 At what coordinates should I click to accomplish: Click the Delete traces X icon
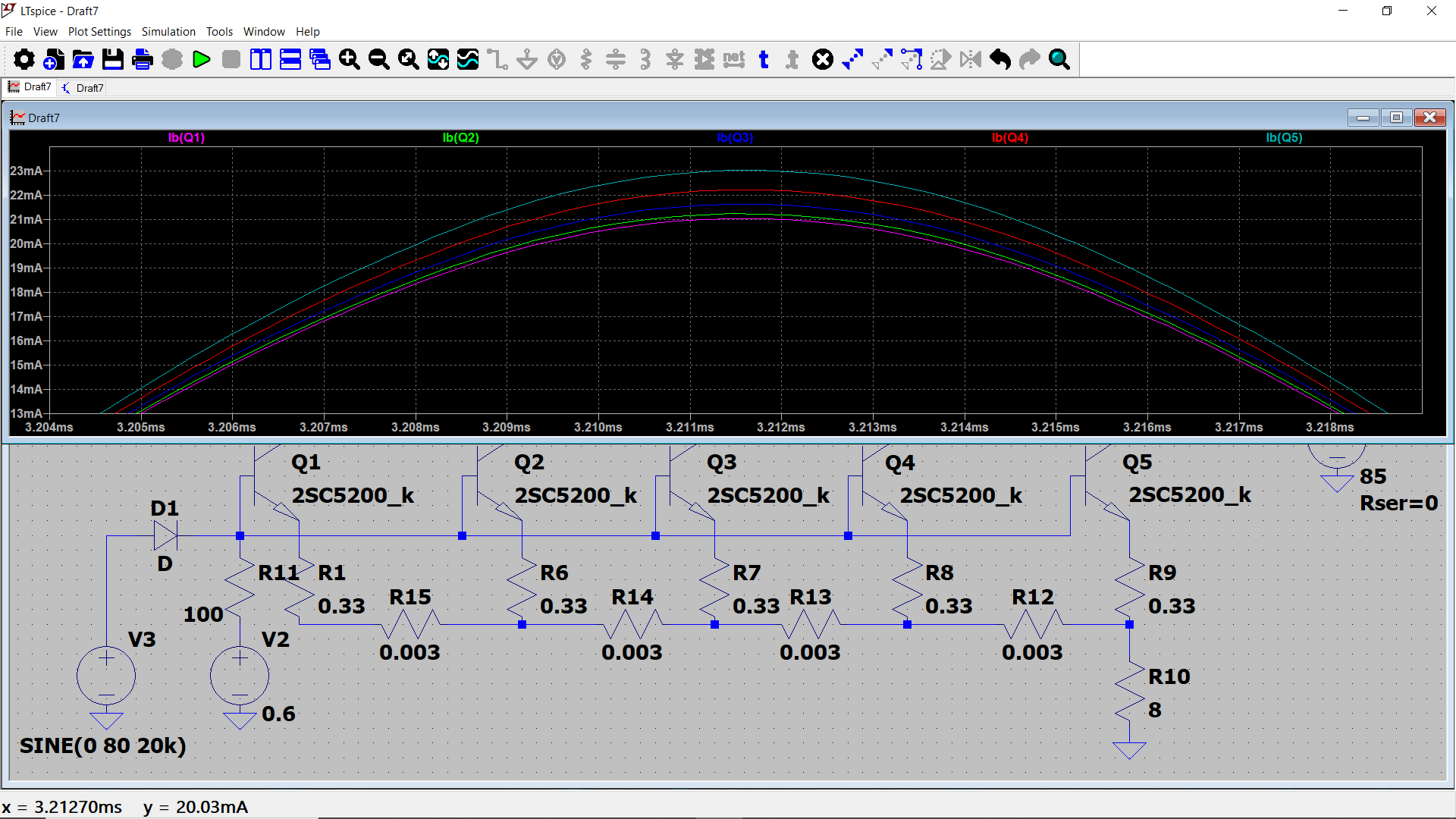[823, 59]
